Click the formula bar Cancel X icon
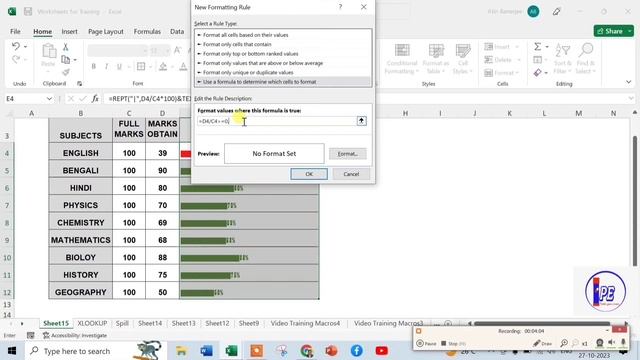This screenshot has width=640, height=360. pos(71,99)
